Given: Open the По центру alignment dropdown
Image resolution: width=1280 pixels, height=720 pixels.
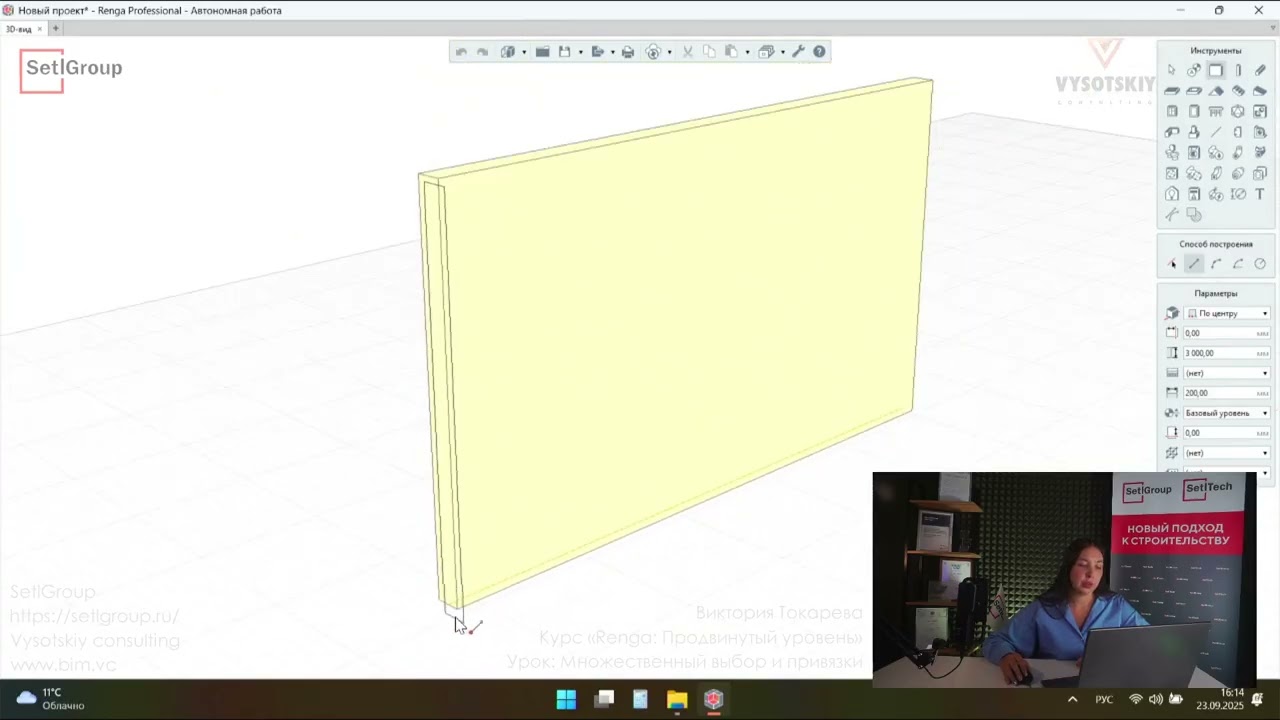Looking at the screenshot, I should click(x=1227, y=313).
